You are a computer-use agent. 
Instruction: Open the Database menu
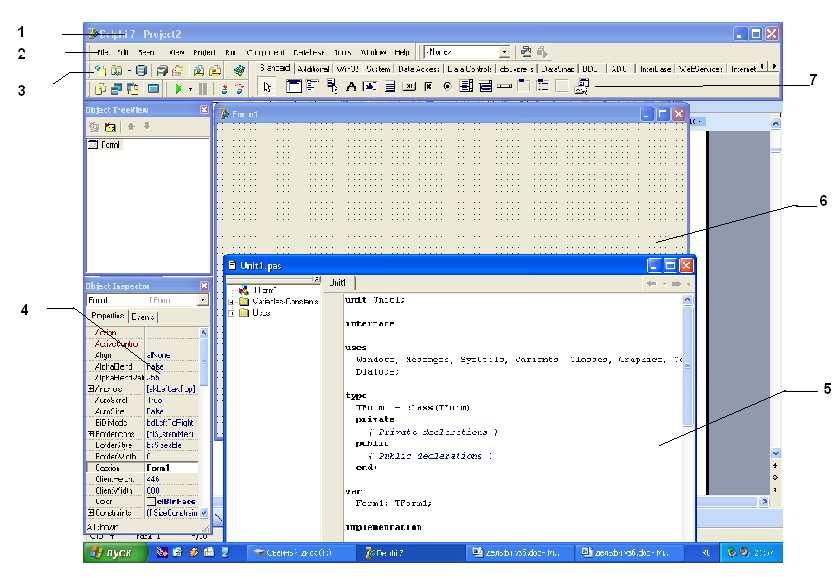click(x=309, y=52)
